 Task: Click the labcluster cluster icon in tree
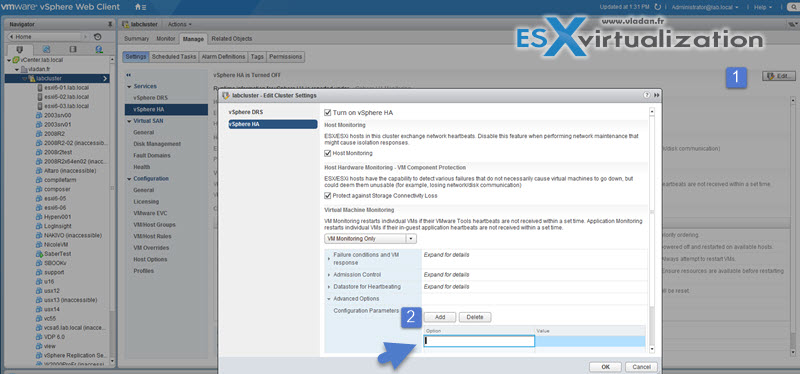(x=32, y=78)
